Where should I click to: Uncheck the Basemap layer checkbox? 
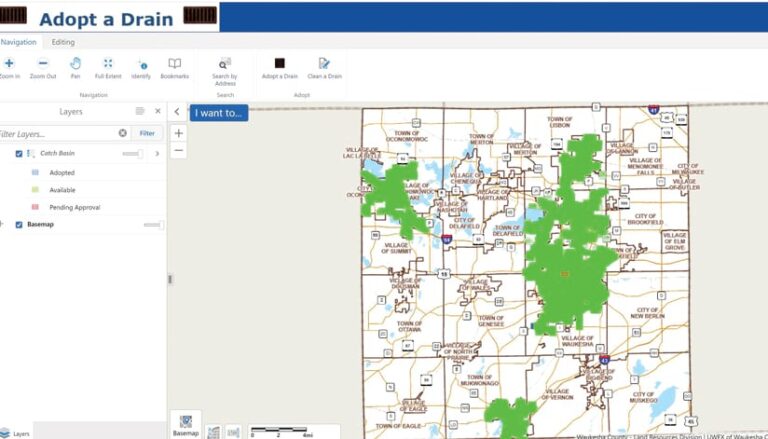click(19, 225)
